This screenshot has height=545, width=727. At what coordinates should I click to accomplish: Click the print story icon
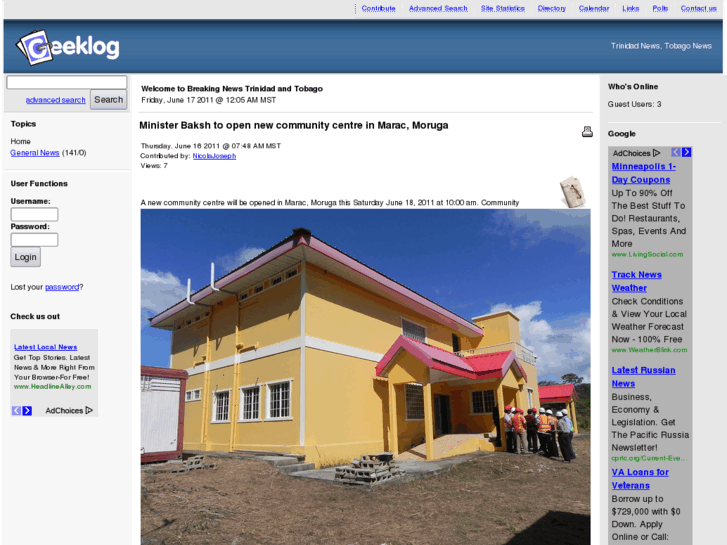587,132
